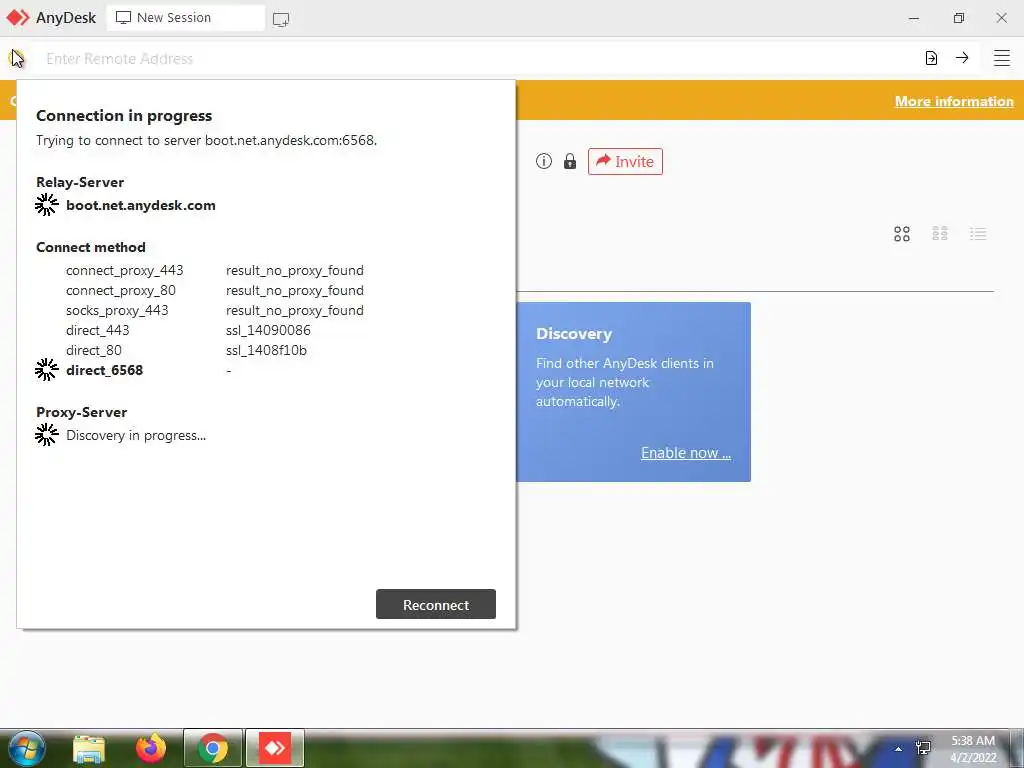
Task: Click the spinner beside direct_6568
Action: point(46,370)
